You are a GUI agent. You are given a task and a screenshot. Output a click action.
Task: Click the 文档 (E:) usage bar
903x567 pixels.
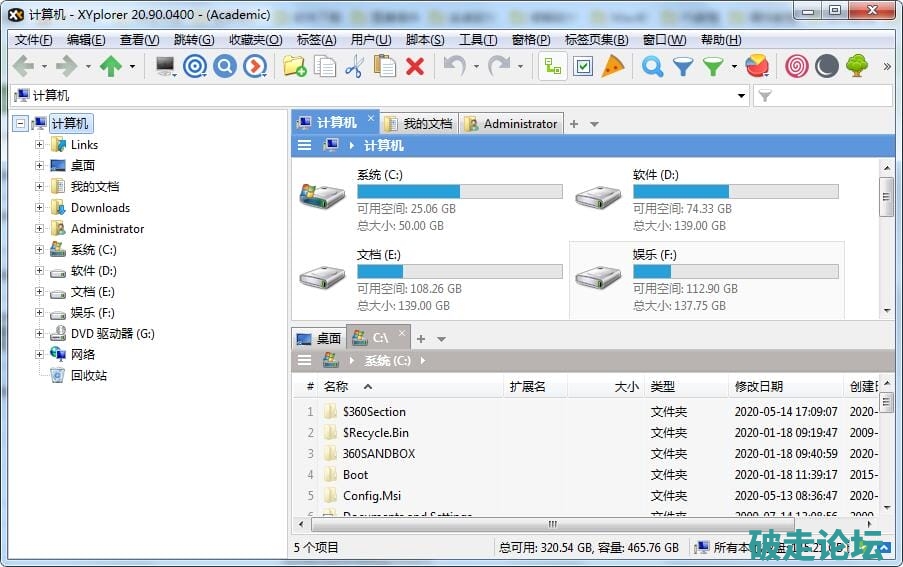click(x=460, y=271)
